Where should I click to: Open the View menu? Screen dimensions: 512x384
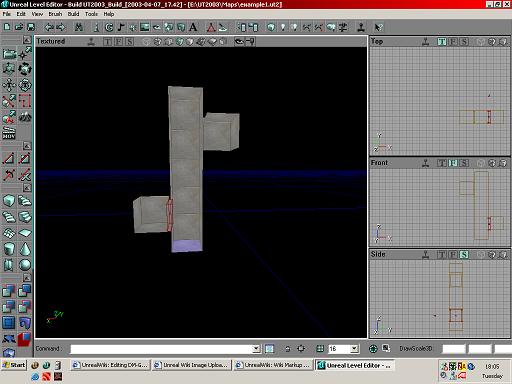coord(37,14)
